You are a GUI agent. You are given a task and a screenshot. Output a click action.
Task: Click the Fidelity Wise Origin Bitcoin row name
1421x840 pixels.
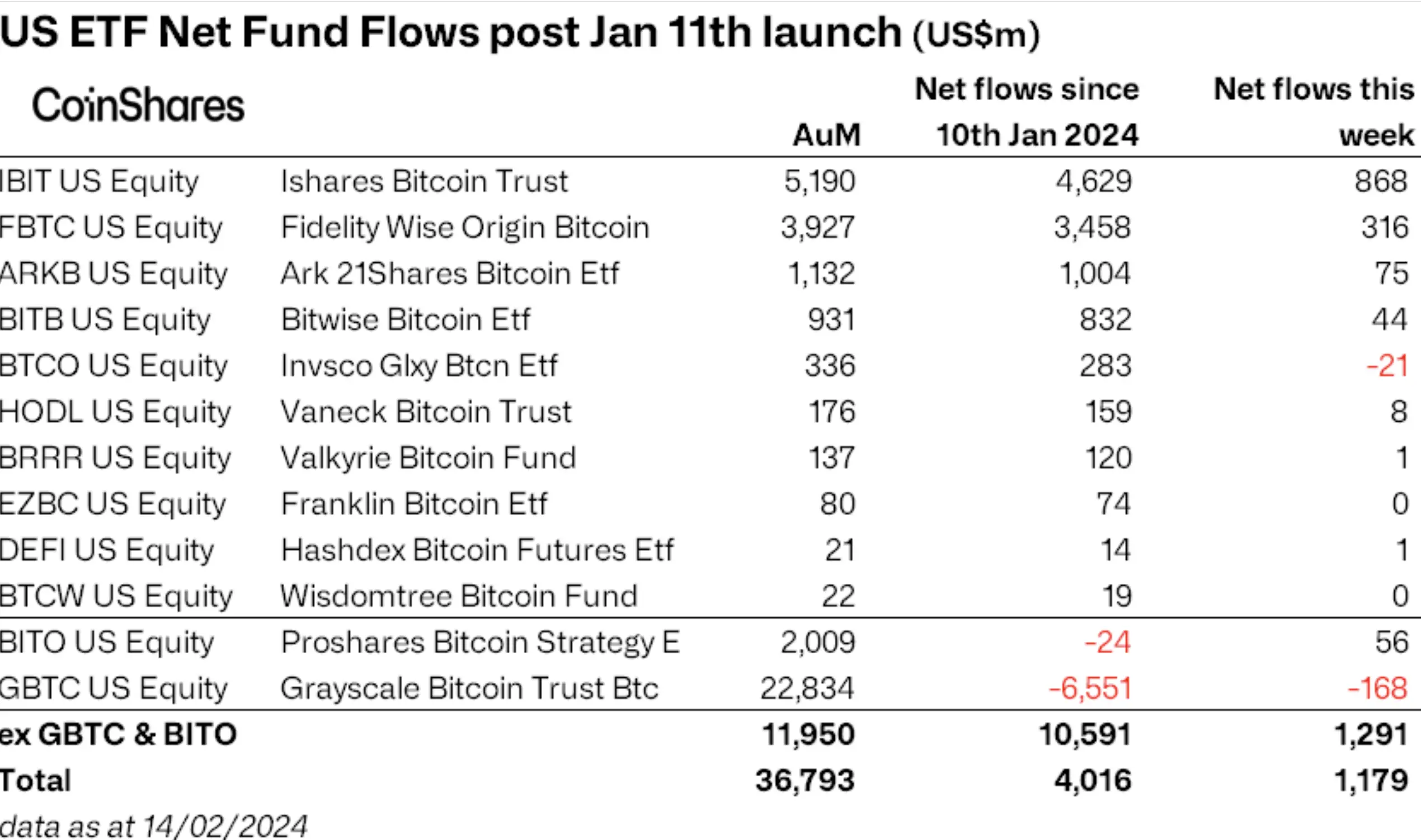pos(465,228)
